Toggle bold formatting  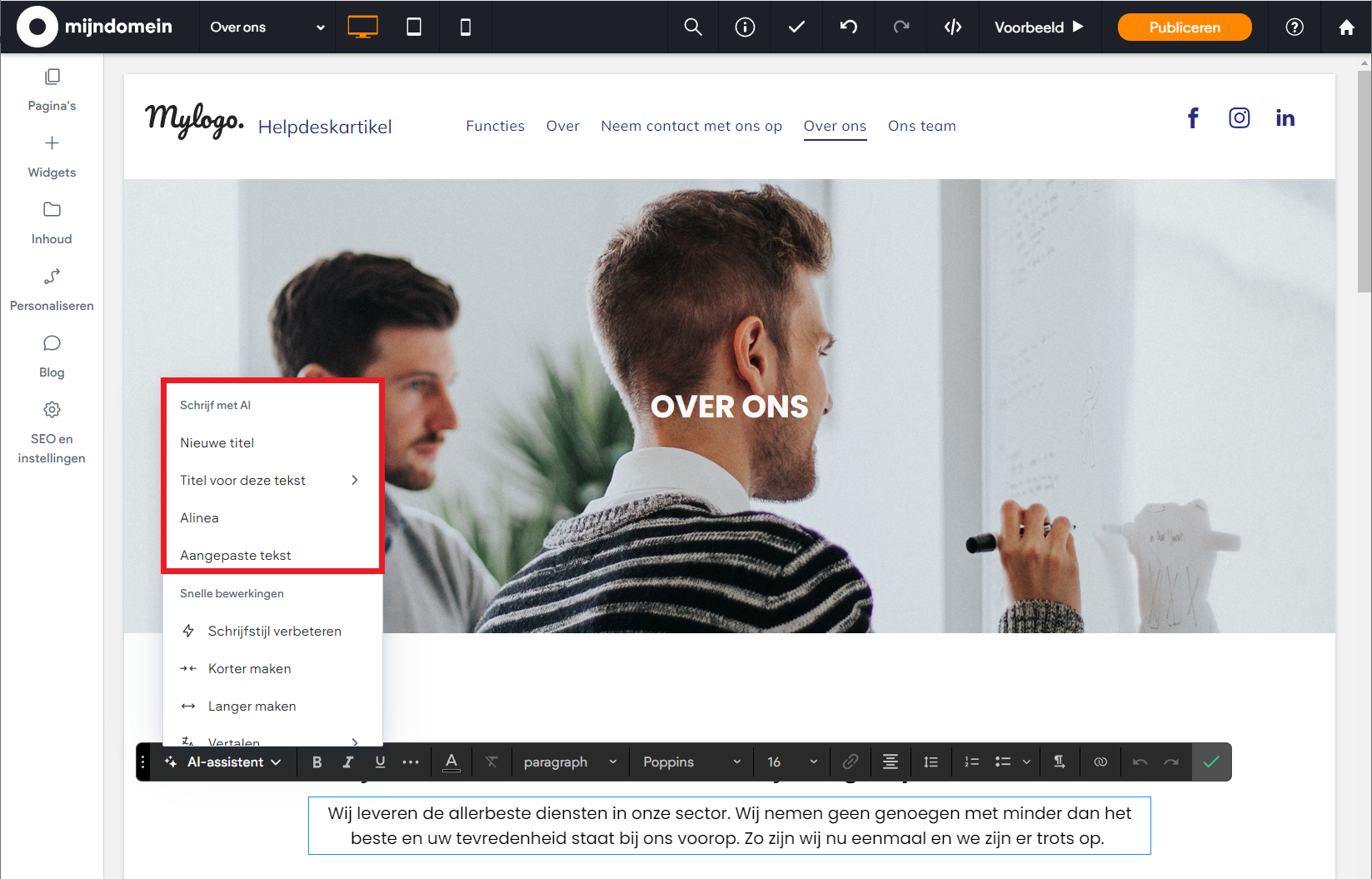coord(317,762)
